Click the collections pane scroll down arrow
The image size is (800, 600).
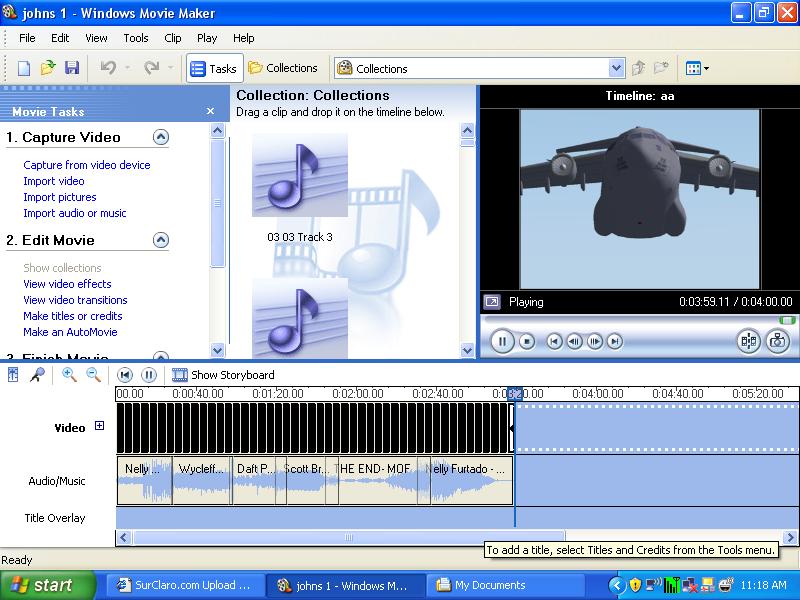coord(467,350)
